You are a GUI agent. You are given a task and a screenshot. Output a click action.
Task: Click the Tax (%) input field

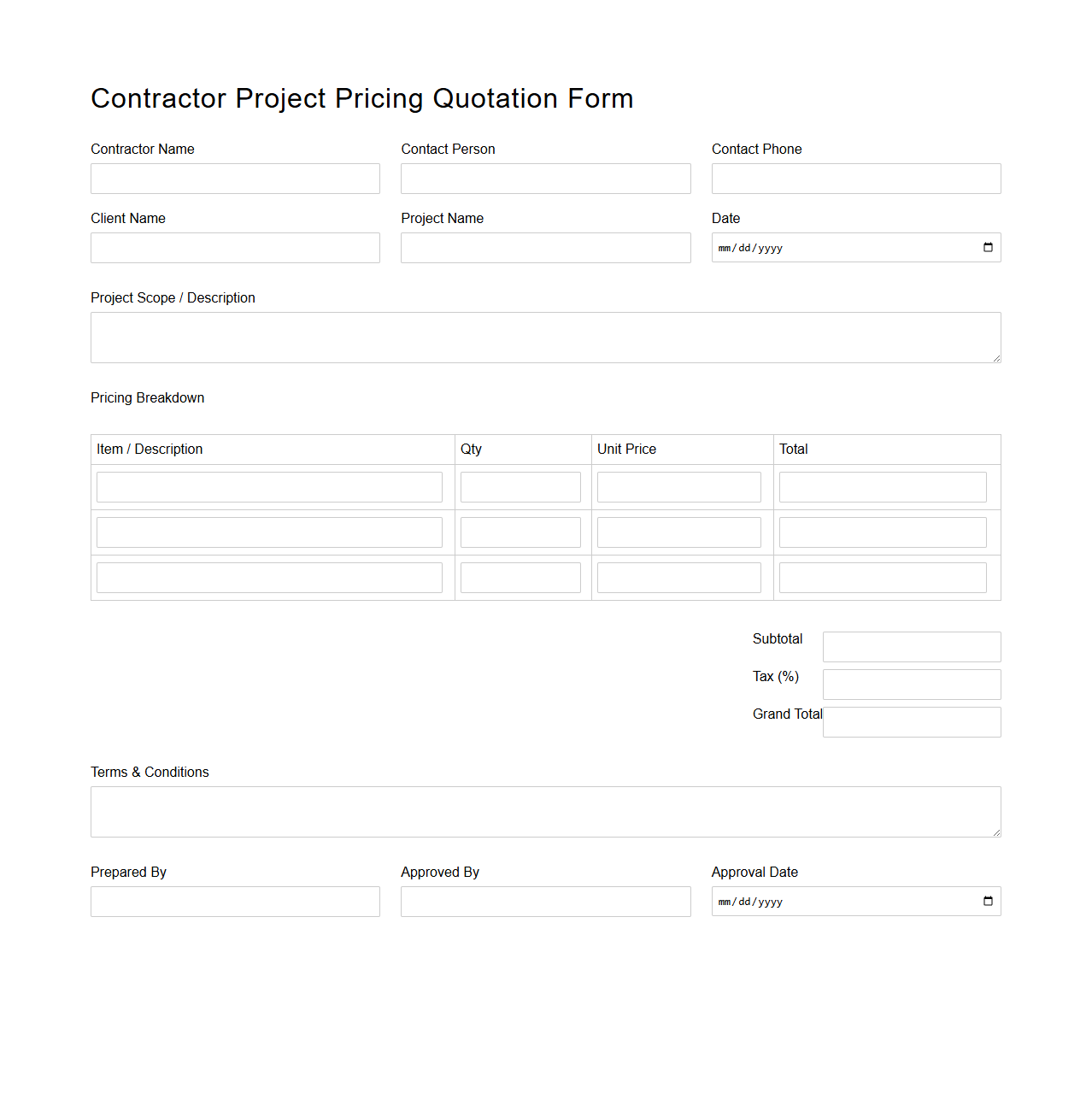click(x=911, y=684)
